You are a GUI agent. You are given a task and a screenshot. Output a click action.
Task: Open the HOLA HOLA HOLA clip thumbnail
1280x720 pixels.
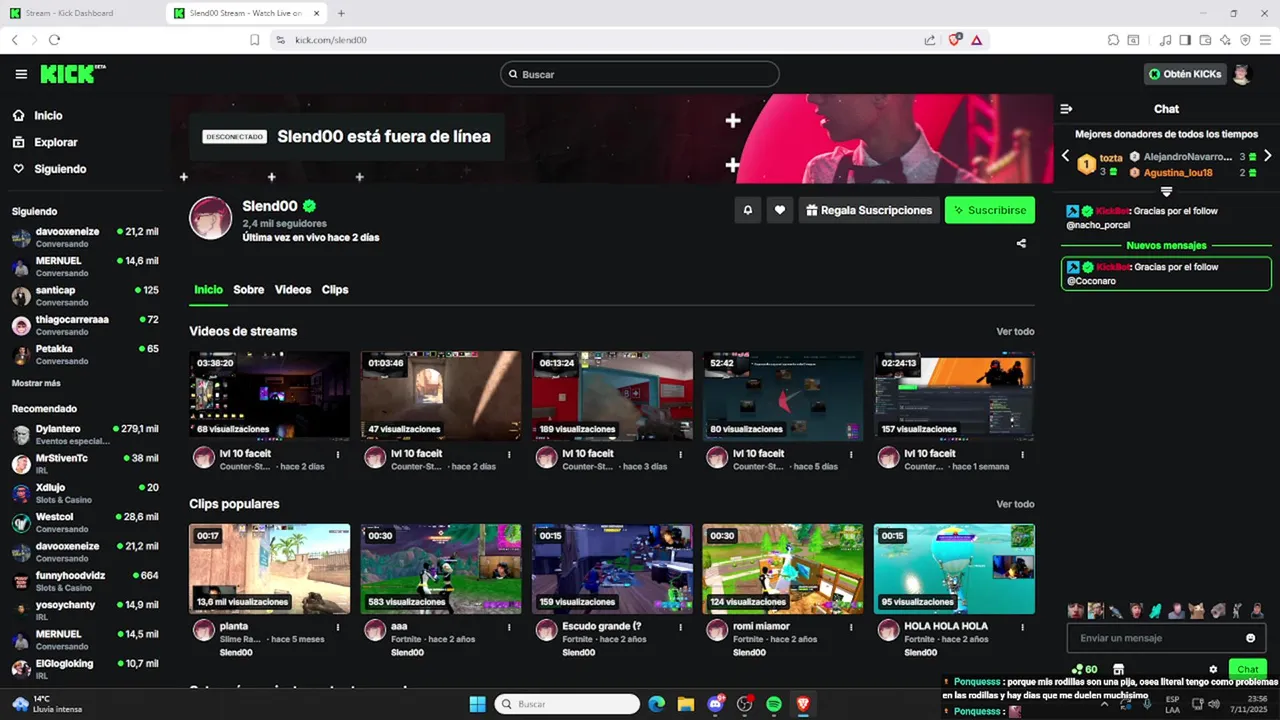[954, 569]
